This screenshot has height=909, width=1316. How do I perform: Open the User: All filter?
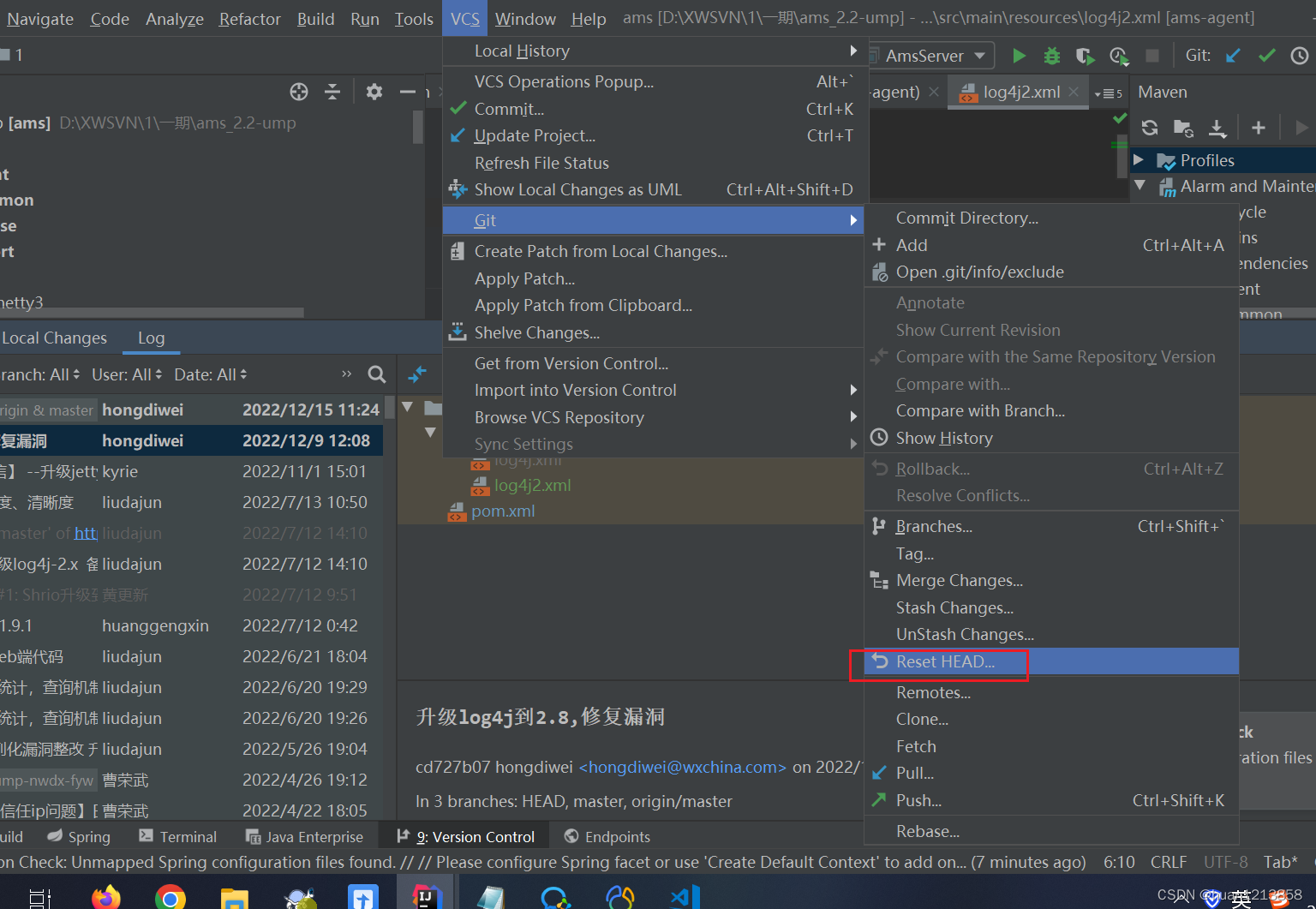coord(127,374)
